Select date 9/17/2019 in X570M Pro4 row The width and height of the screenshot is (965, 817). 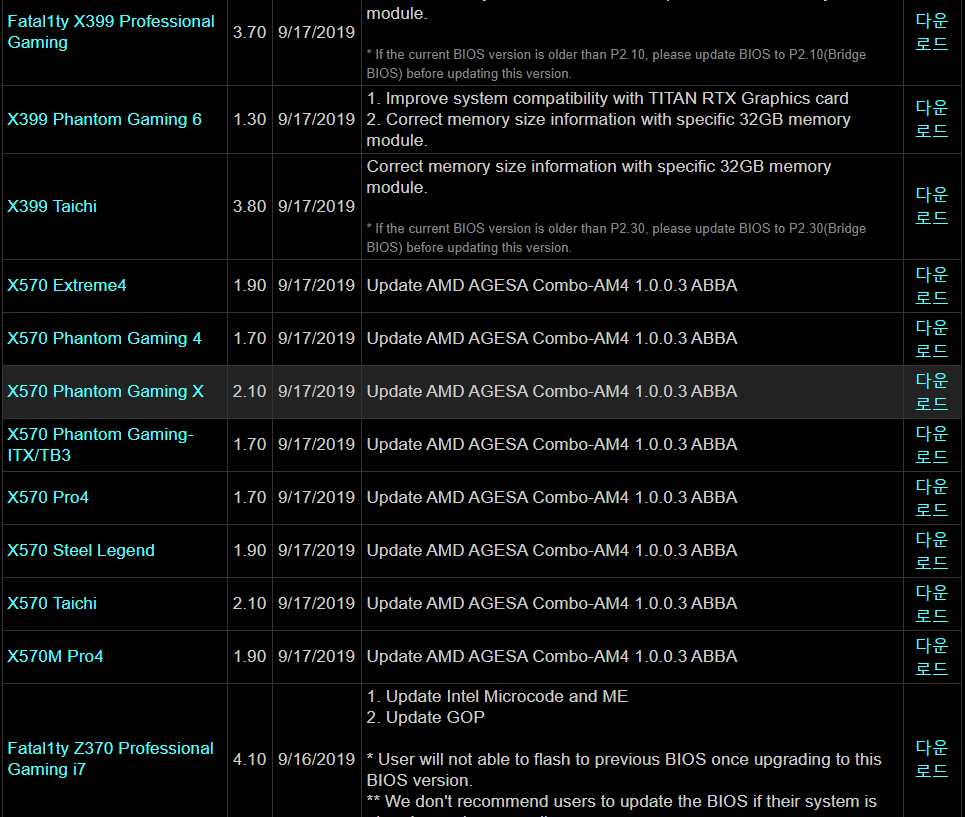(x=316, y=656)
